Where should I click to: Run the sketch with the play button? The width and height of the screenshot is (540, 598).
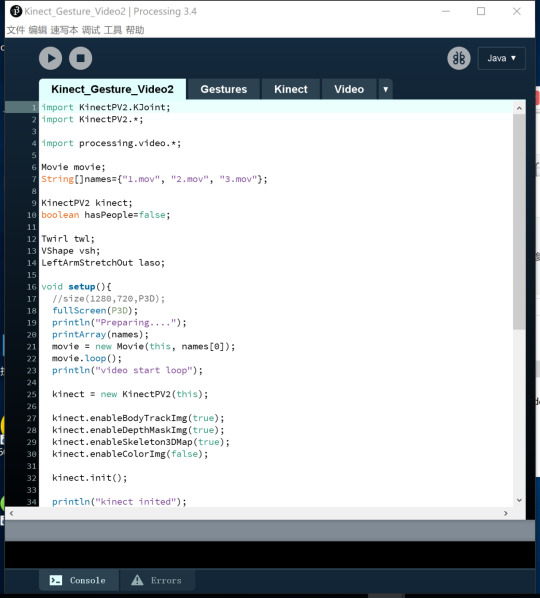(x=50, y=58)
